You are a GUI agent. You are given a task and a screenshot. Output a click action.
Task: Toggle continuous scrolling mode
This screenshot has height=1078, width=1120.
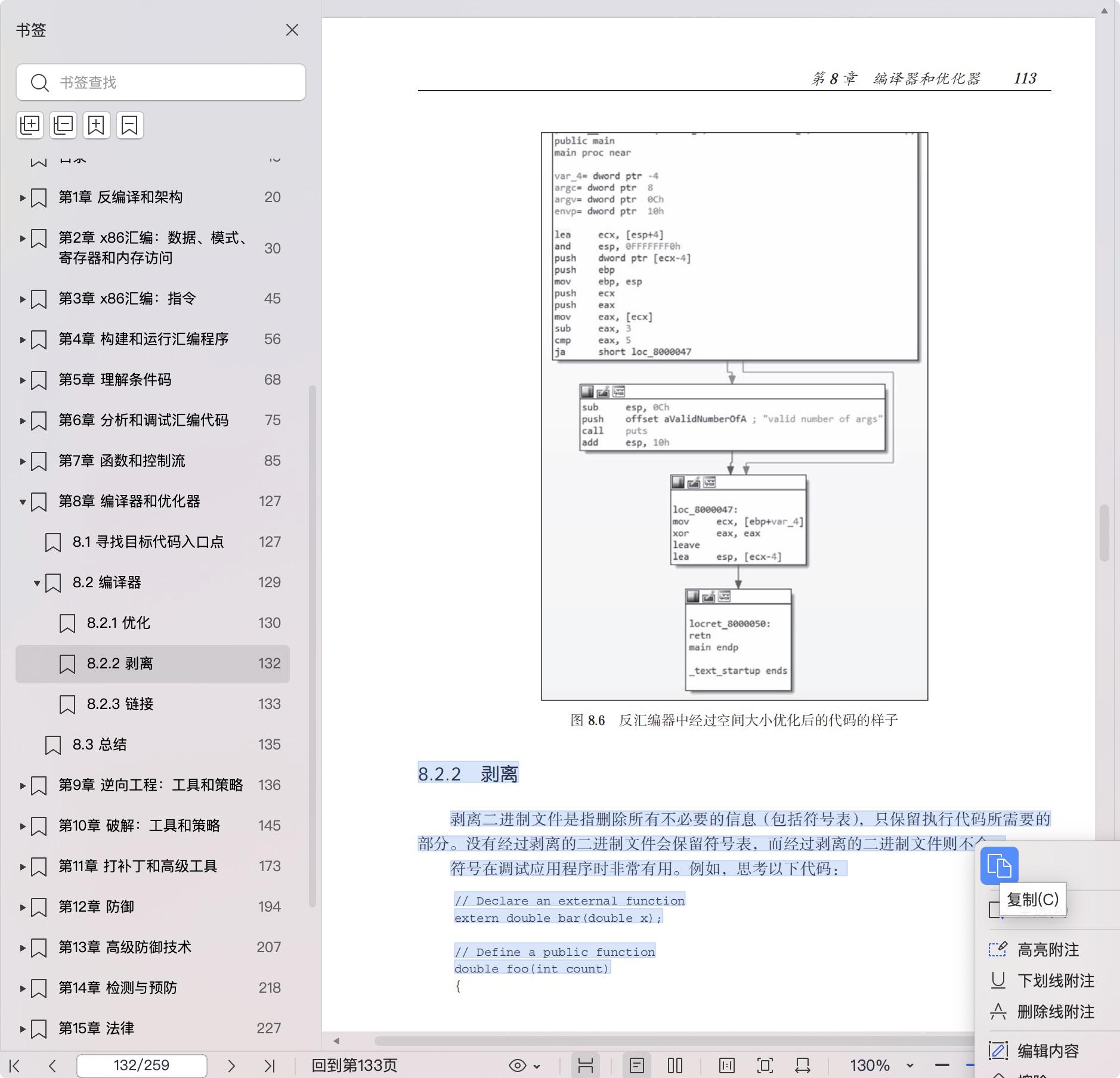pos(585,1065)
